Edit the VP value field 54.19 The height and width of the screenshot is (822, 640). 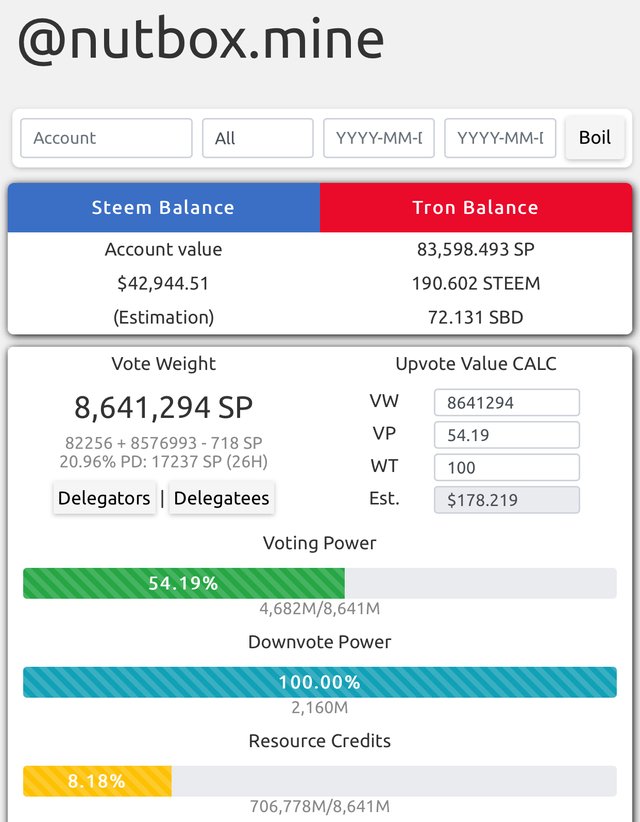[x=507, y=435]
